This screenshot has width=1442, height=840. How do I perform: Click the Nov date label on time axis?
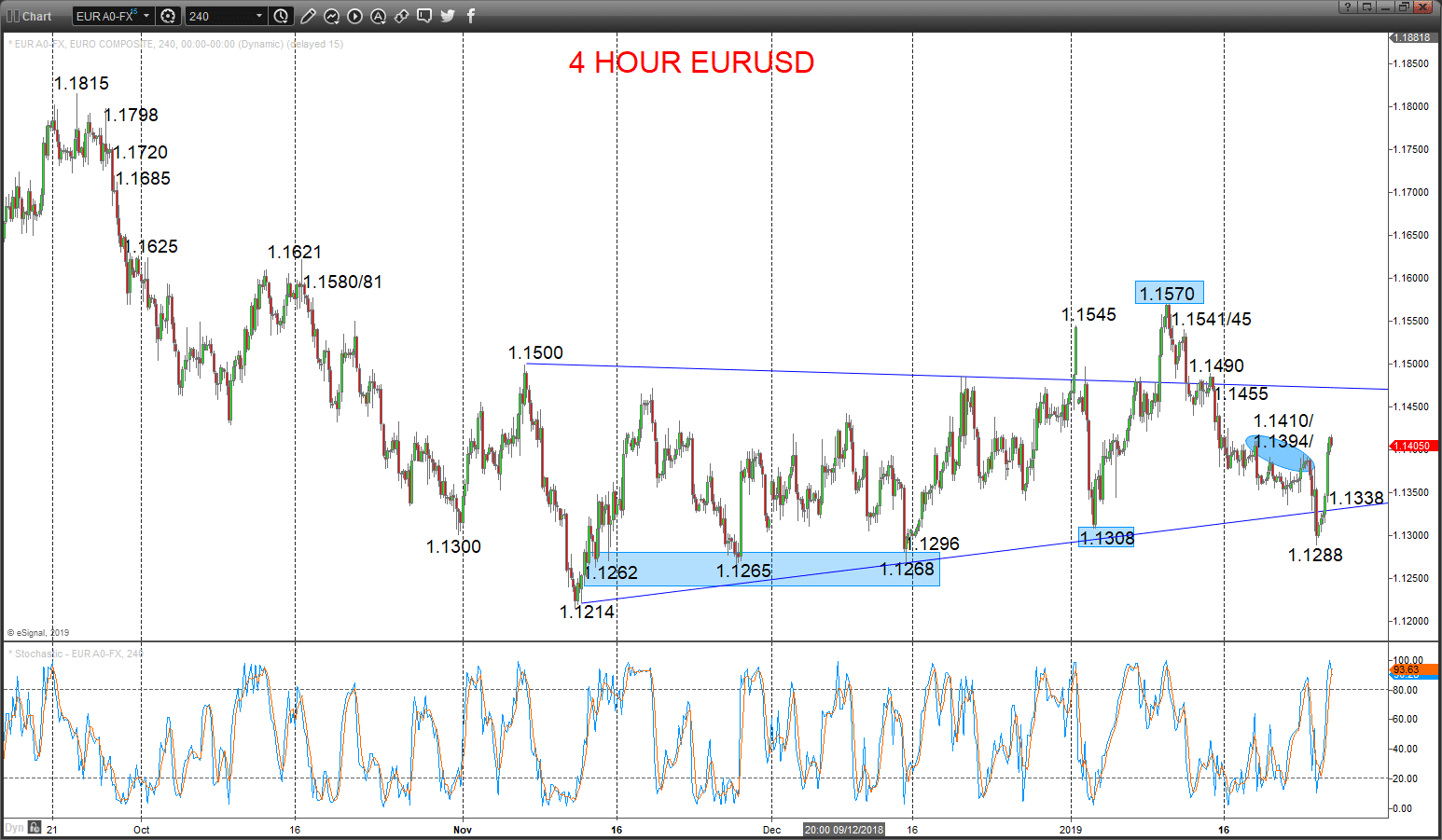pos(463,830)
